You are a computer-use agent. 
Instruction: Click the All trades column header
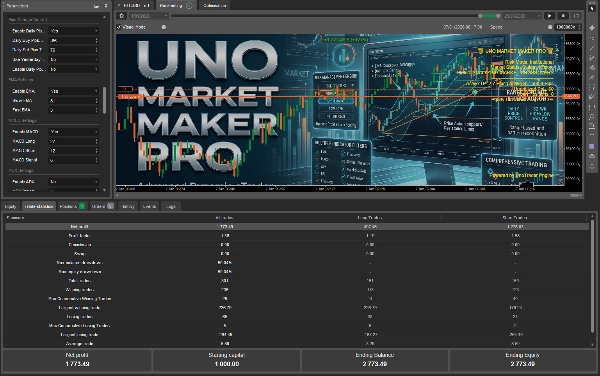[225, 218]
